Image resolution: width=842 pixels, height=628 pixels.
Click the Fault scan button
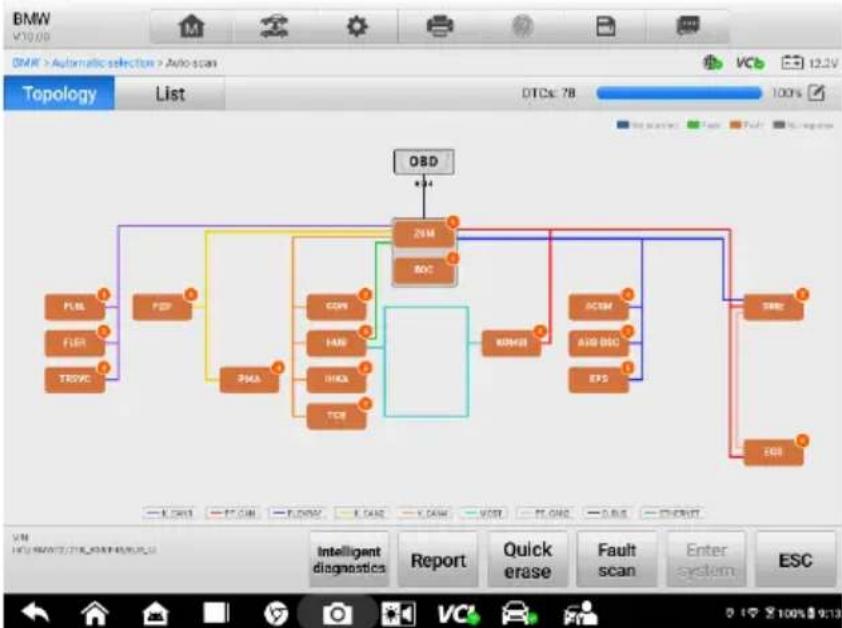coord(616,559)
